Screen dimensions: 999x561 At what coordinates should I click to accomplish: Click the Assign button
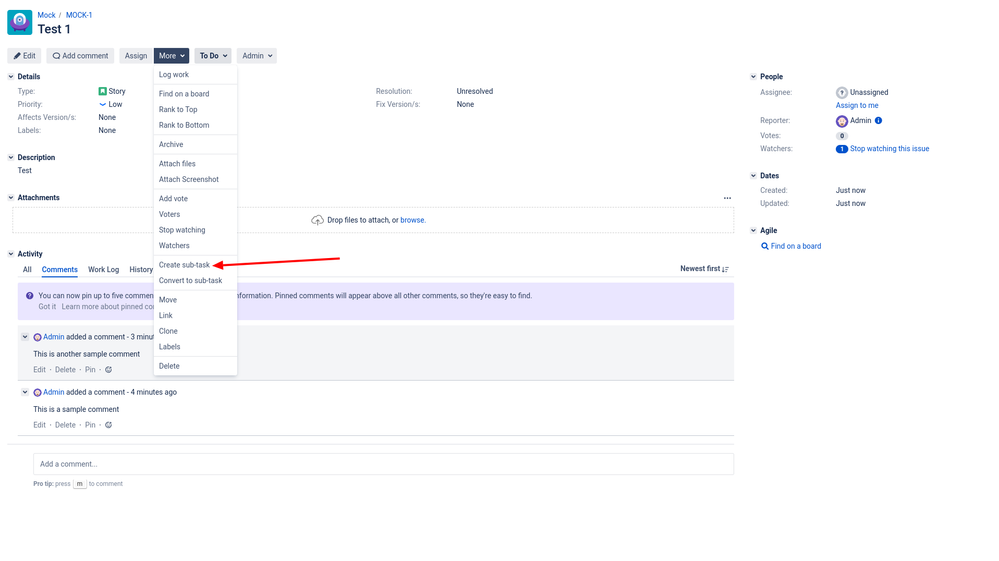pos(136,56)
